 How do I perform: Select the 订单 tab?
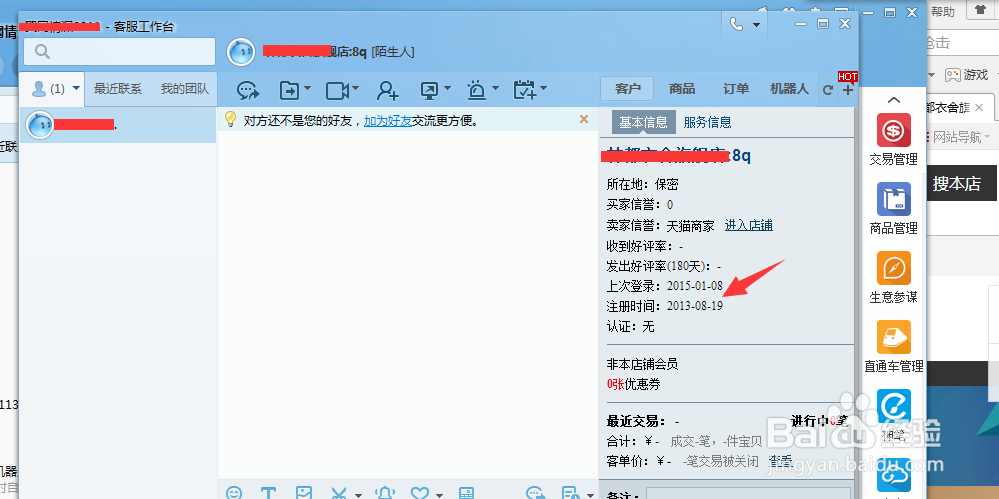click(x=736, y=89)
